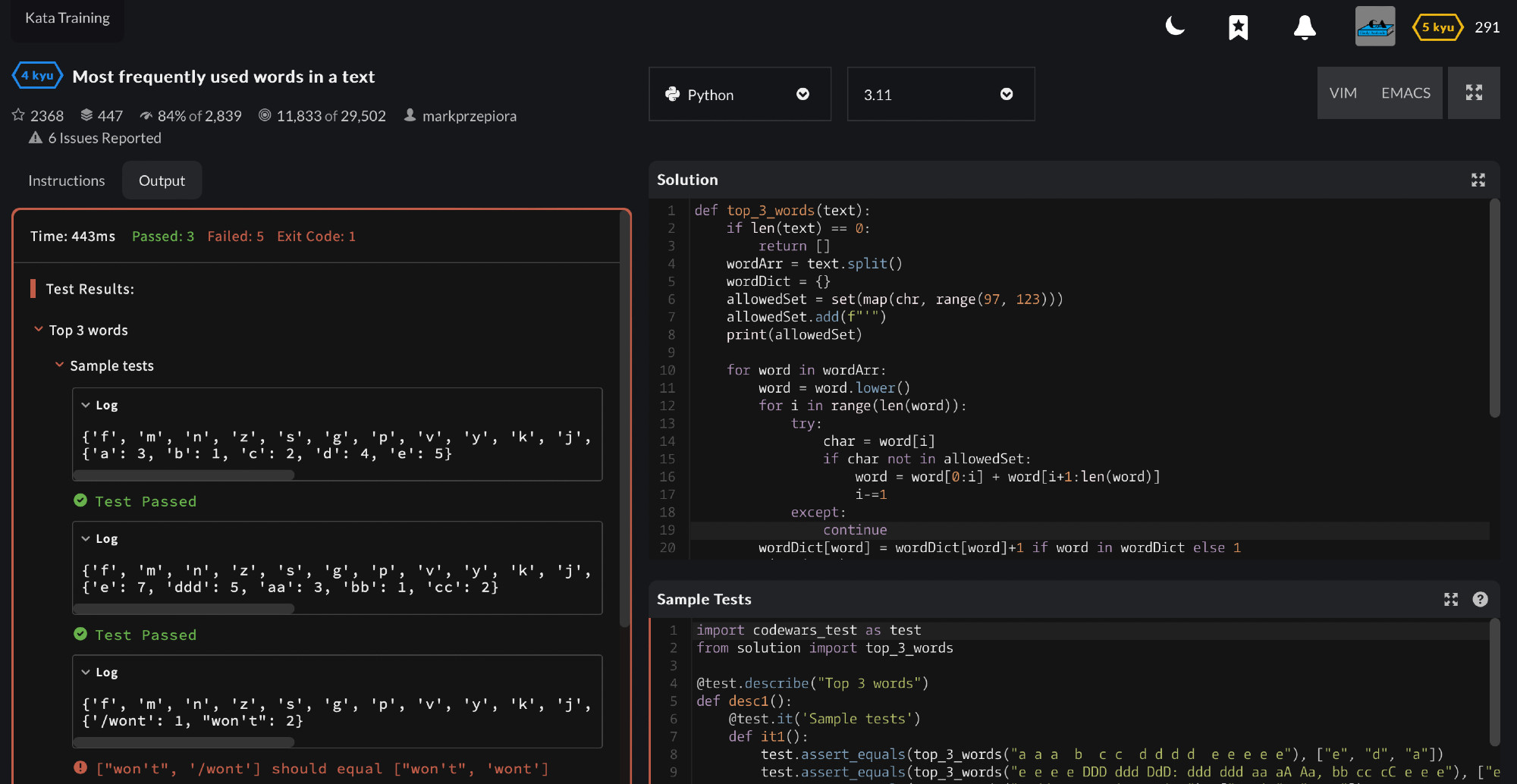Click the satisfaction rating icon at 84%
Image resolution: width=1517 pixels, height=784 pixels.
tap(146, 115)
